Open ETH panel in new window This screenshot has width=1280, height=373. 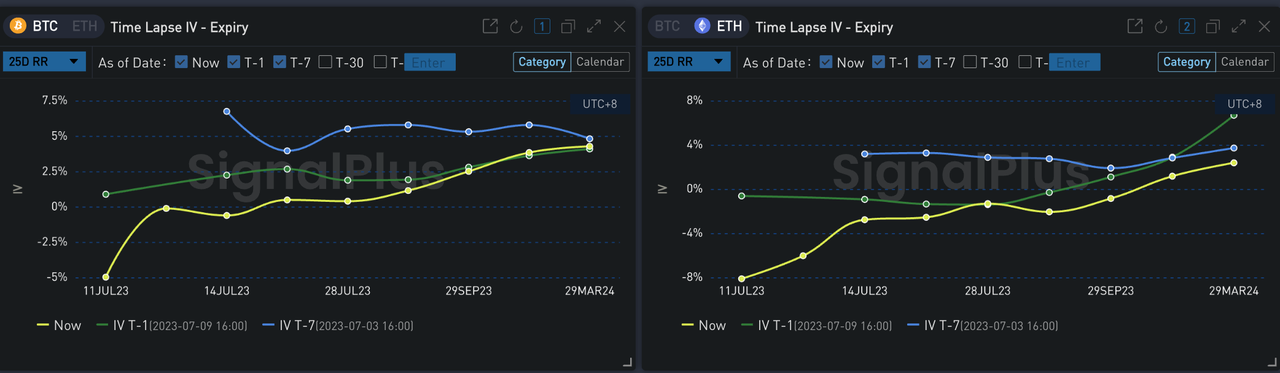click(x=1135, y=27)
